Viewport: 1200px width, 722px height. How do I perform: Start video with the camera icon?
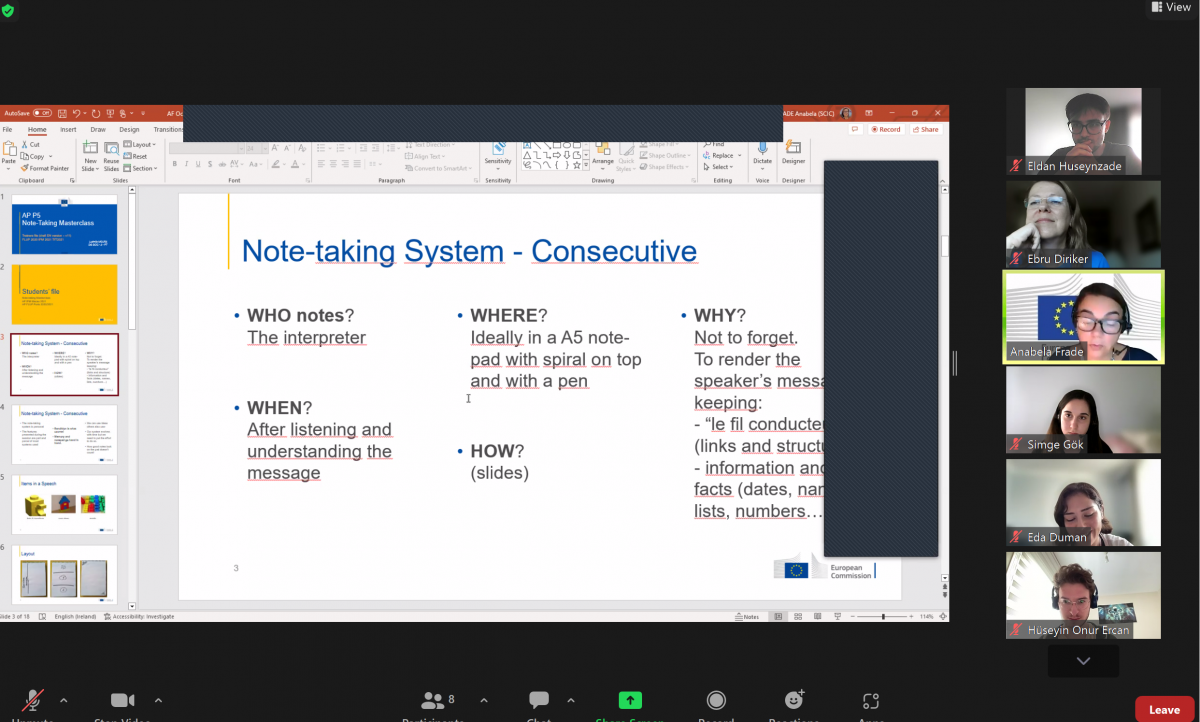[x=122, y=700]
